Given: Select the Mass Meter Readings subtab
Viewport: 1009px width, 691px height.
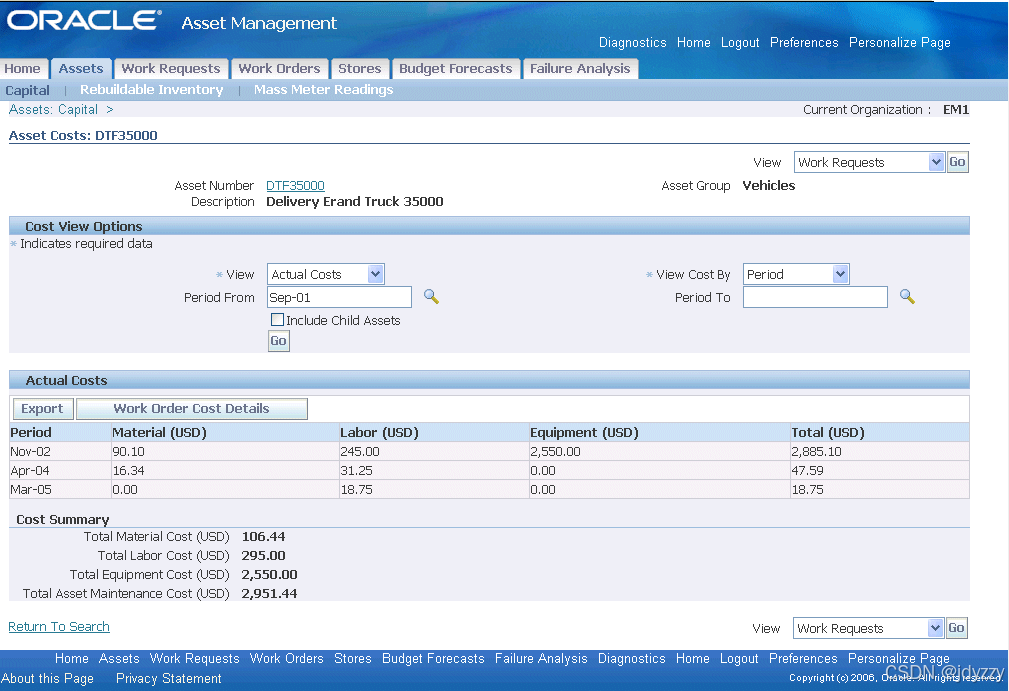Looking at the screenshot, I should [x=323, y=89].
